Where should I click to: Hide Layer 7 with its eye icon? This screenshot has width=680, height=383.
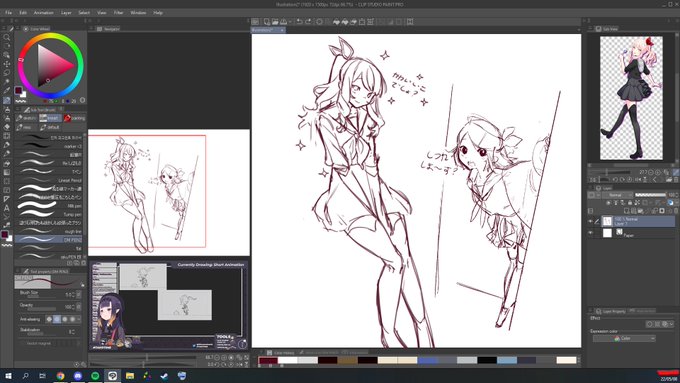pos(590,221)
